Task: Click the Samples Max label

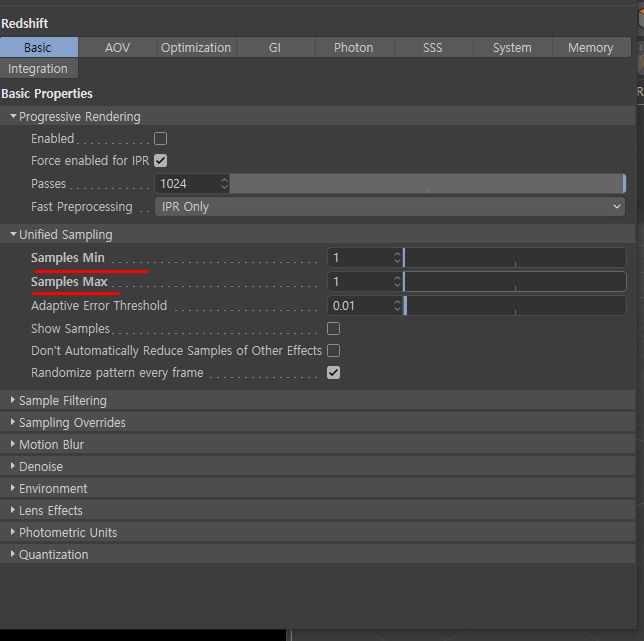Action: coord(69,282)
